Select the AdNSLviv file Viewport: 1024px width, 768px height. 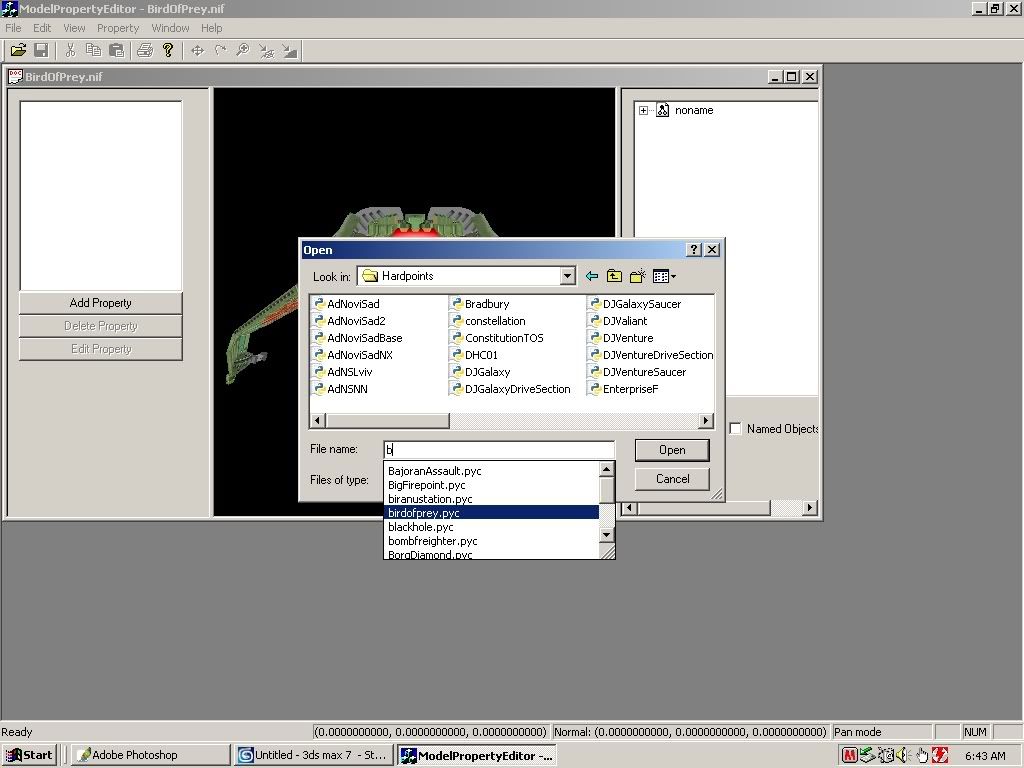[x=343, y=372]
